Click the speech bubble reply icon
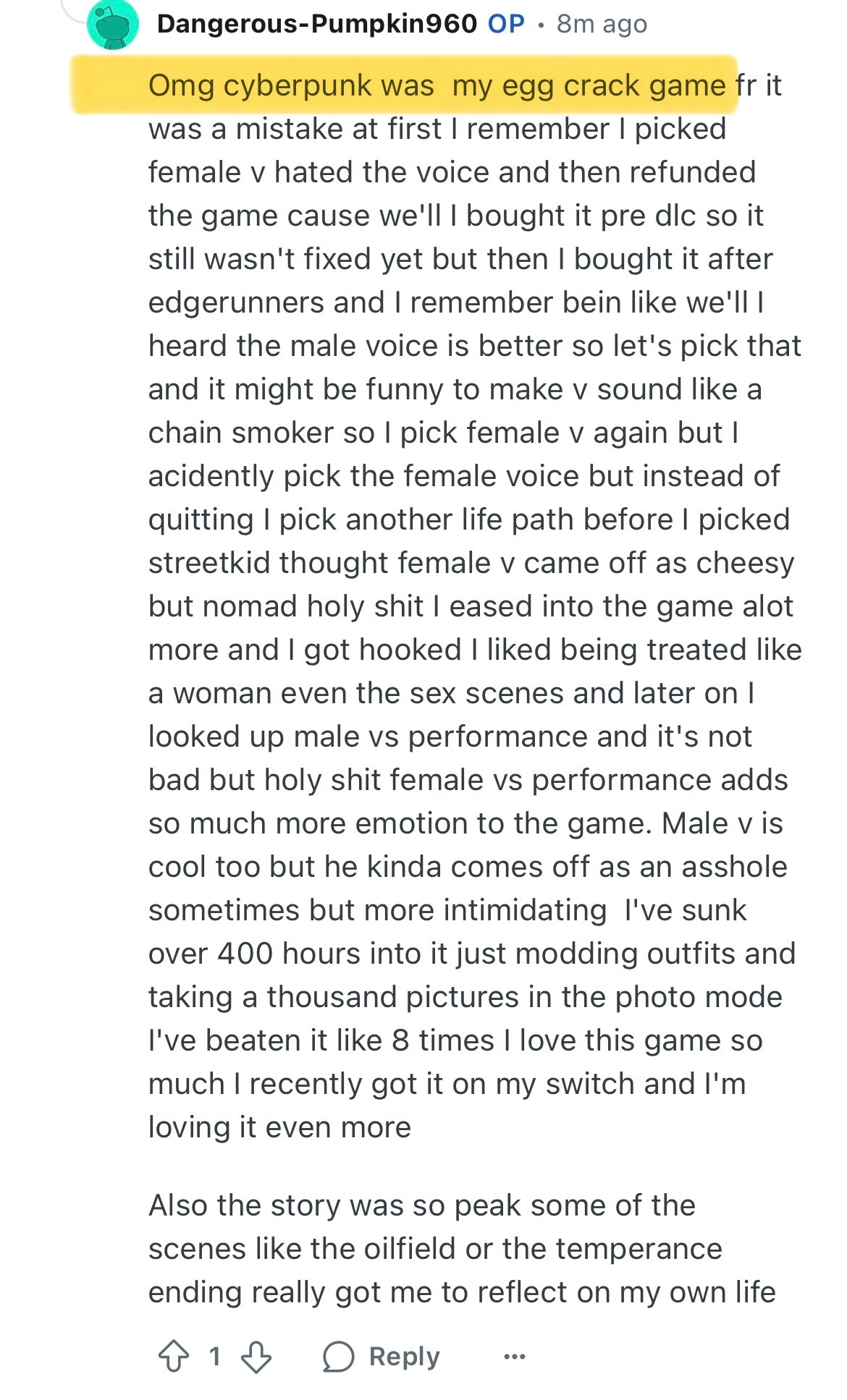847x1400 pixels. (x=339, y=1357)
